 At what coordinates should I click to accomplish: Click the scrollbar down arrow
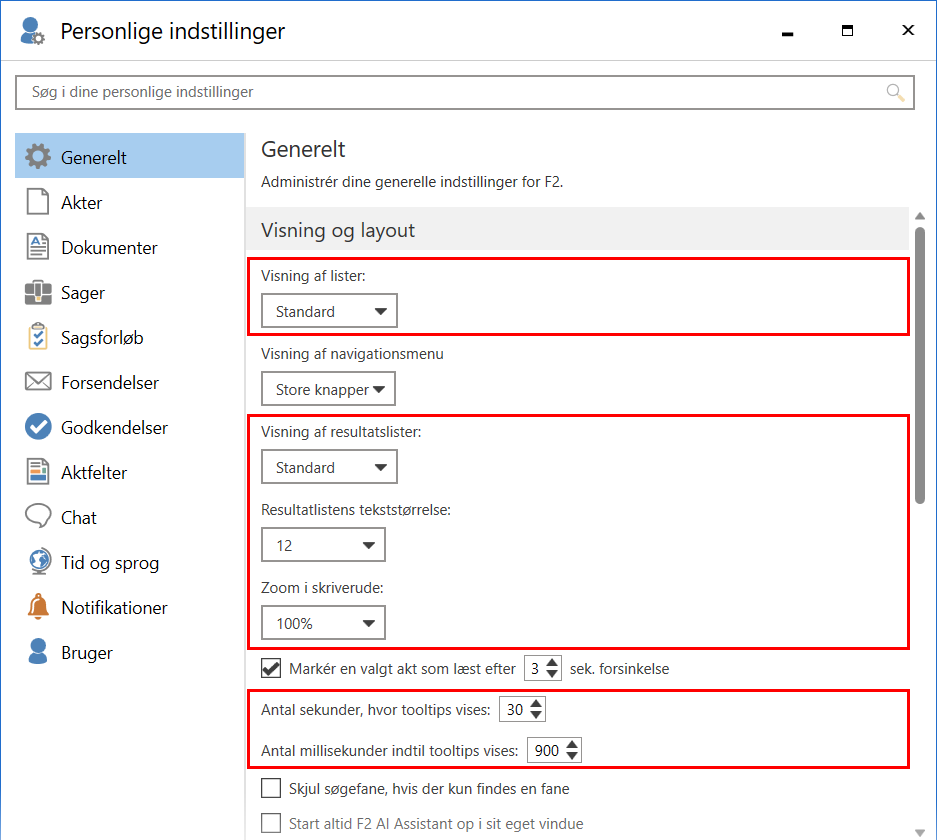pos(920,832)
